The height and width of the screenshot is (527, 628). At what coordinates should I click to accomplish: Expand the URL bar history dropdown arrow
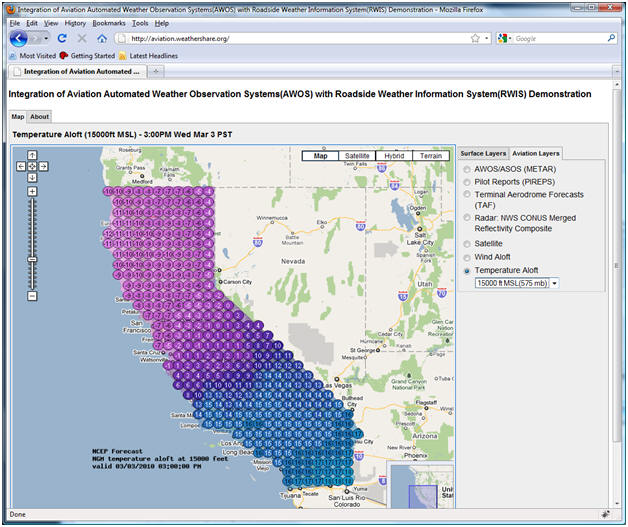point(487,38)
